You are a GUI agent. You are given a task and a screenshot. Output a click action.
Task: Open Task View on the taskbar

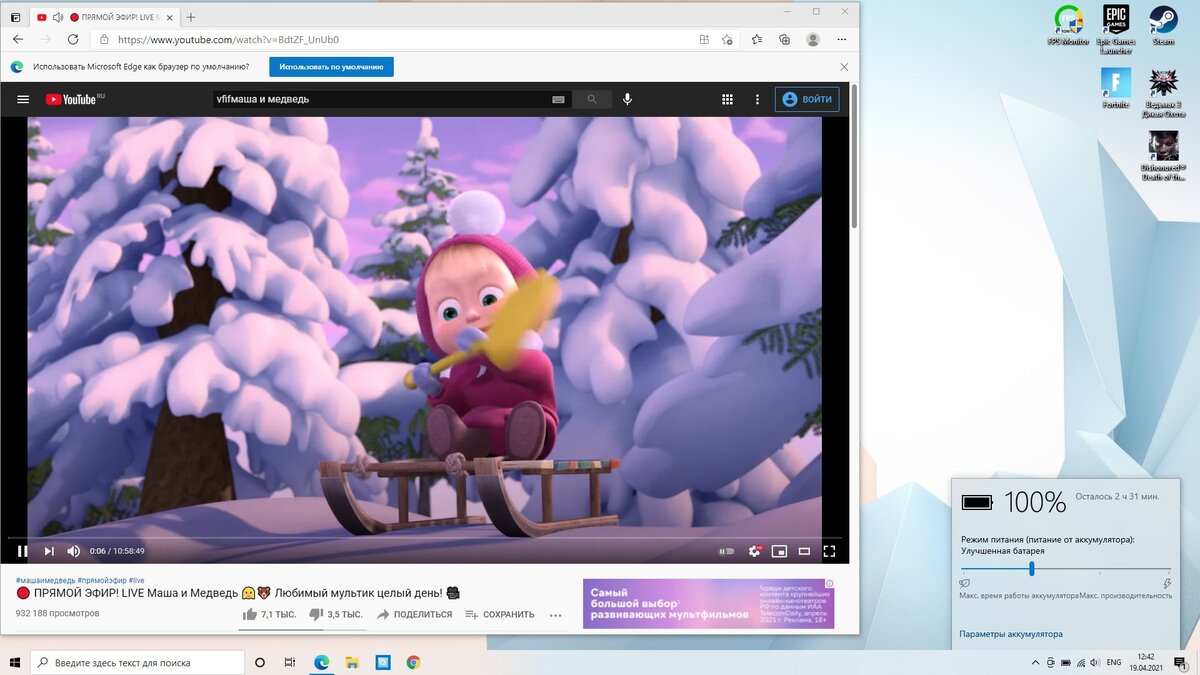click(x=290, y=662)
